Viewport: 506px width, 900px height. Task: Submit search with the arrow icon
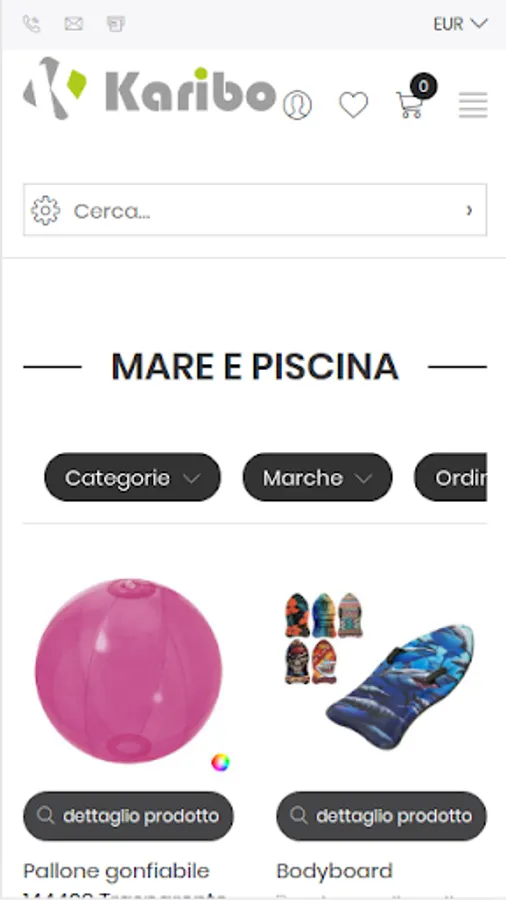pos(469,211)
